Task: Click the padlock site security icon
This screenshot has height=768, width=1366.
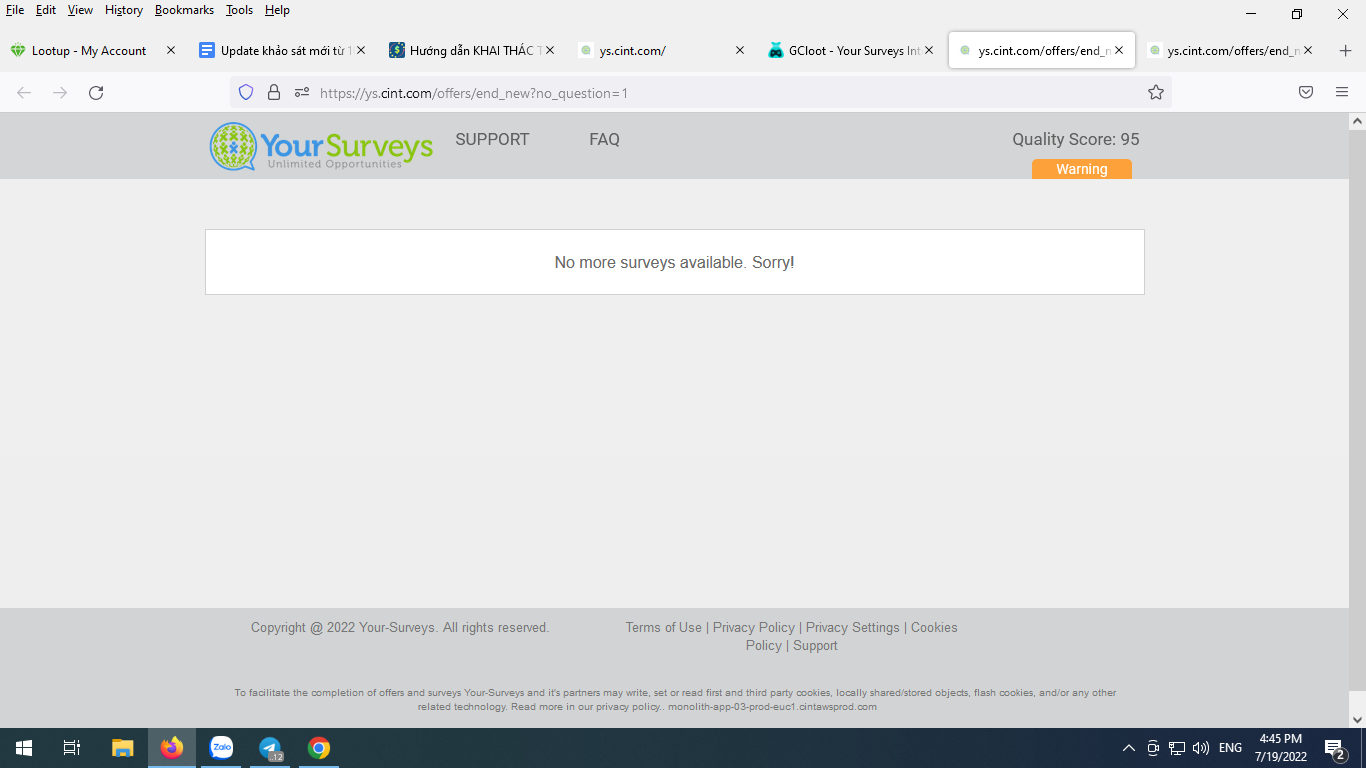Action: pyautogui.click(x=274, y=93)
